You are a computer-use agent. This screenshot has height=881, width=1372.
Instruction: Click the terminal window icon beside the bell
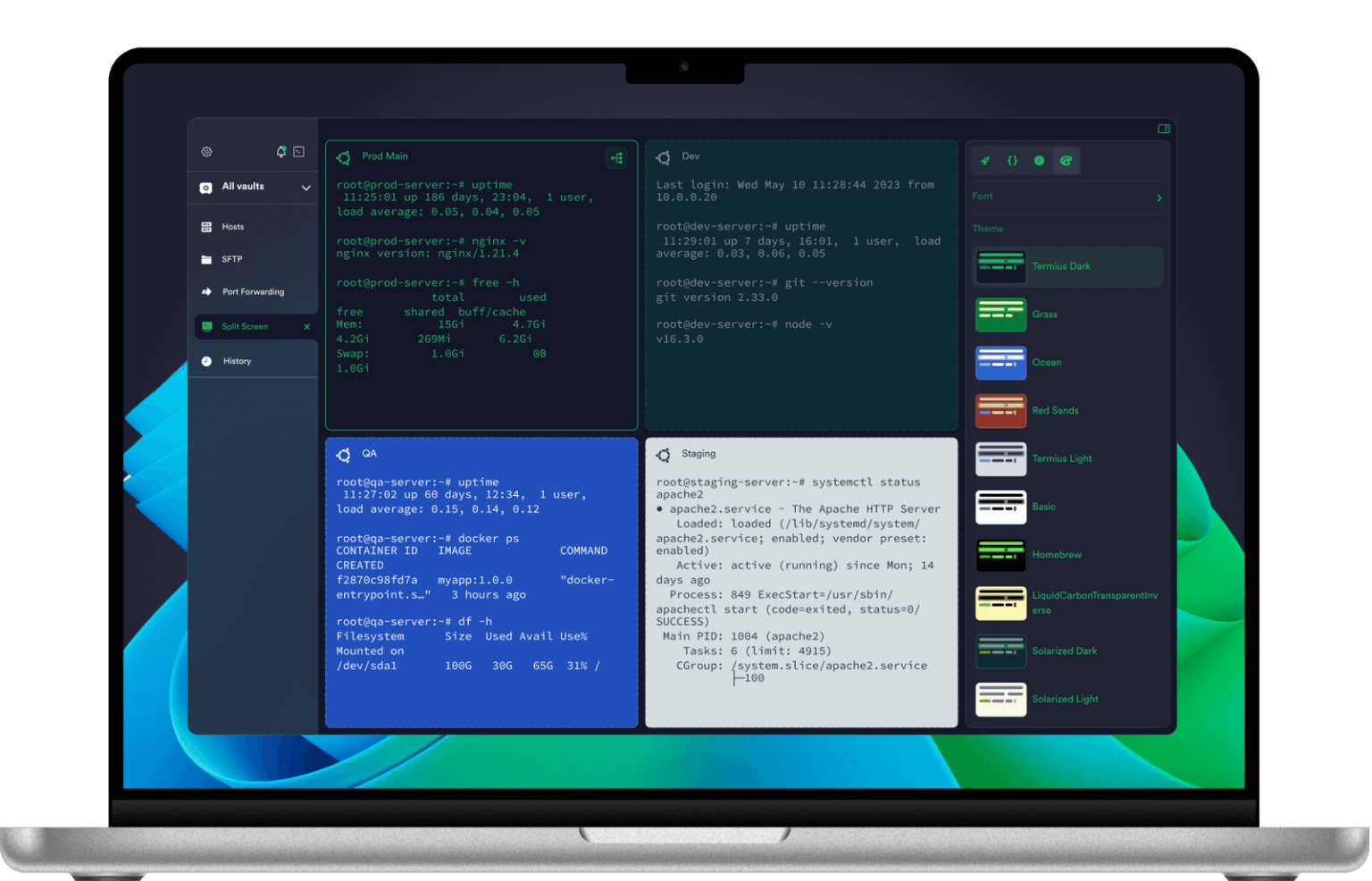click(297, 151)
